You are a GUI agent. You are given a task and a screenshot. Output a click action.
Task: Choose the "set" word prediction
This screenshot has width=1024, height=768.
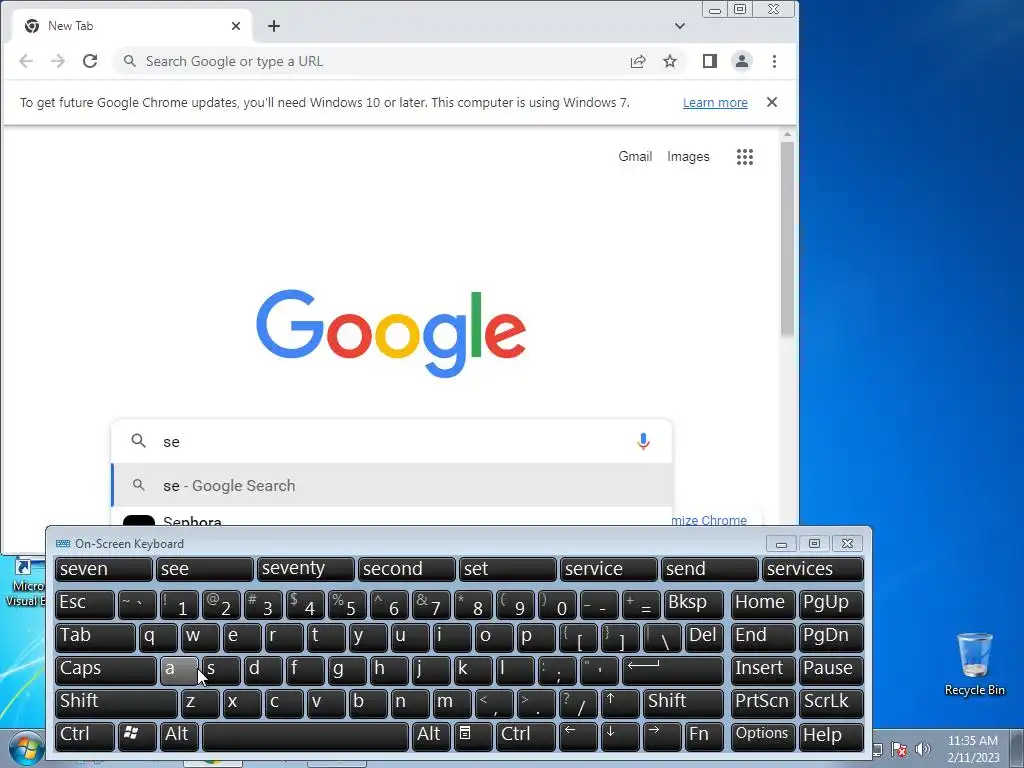(507, 569)
